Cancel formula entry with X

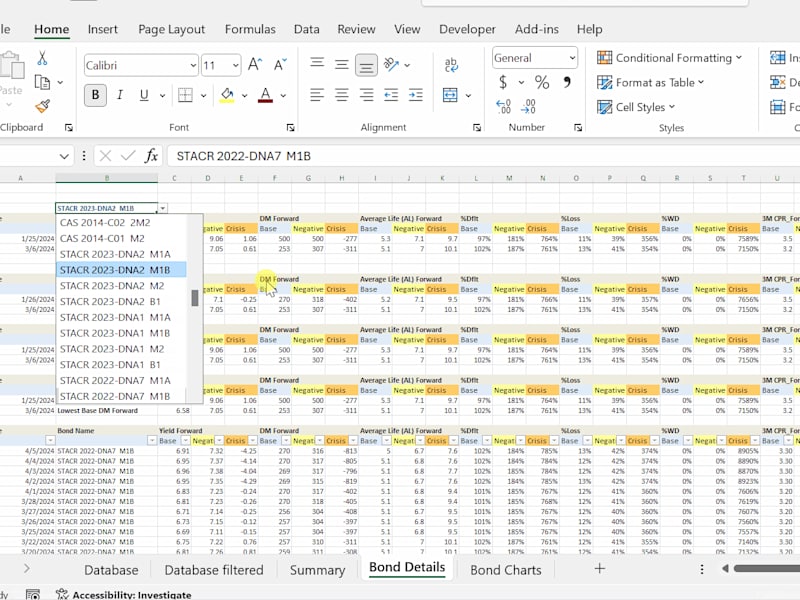(105, 156)
